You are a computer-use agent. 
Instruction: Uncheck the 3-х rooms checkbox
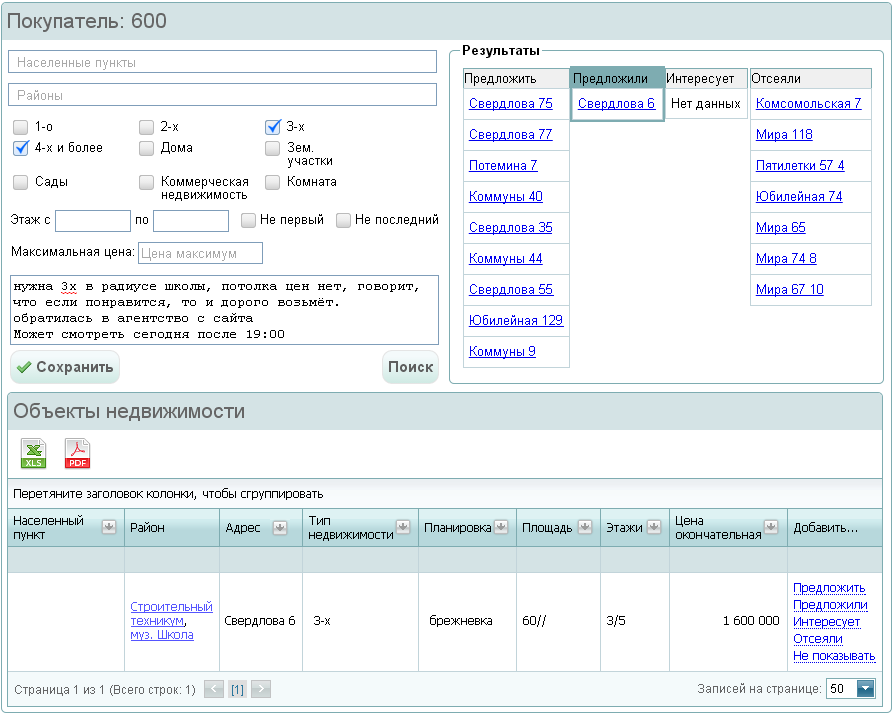272,127
